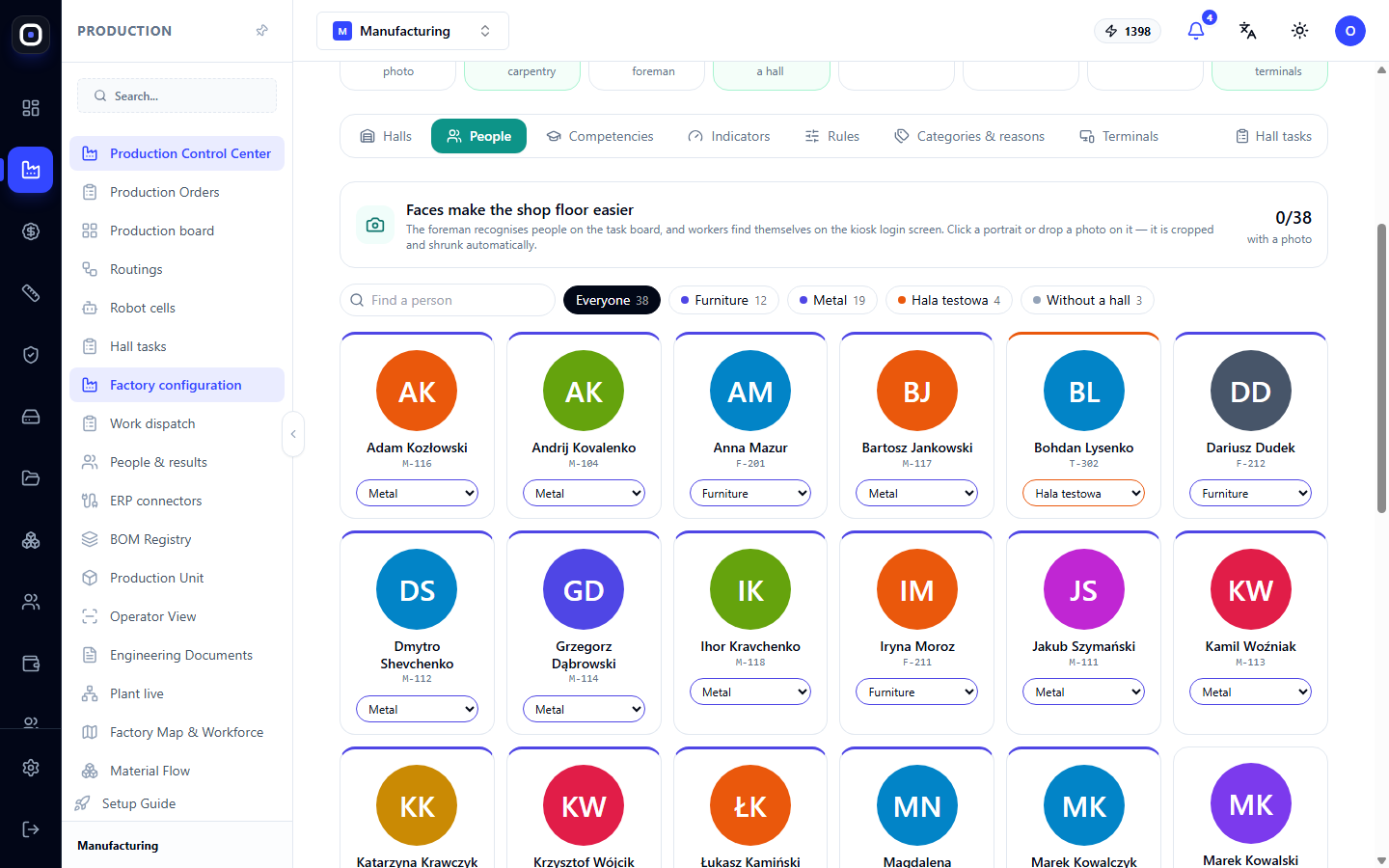Open the stacked cubes icon in left rail
Image resolution: width=1389 pixels, height=868 pixels.
pos(31,540)
